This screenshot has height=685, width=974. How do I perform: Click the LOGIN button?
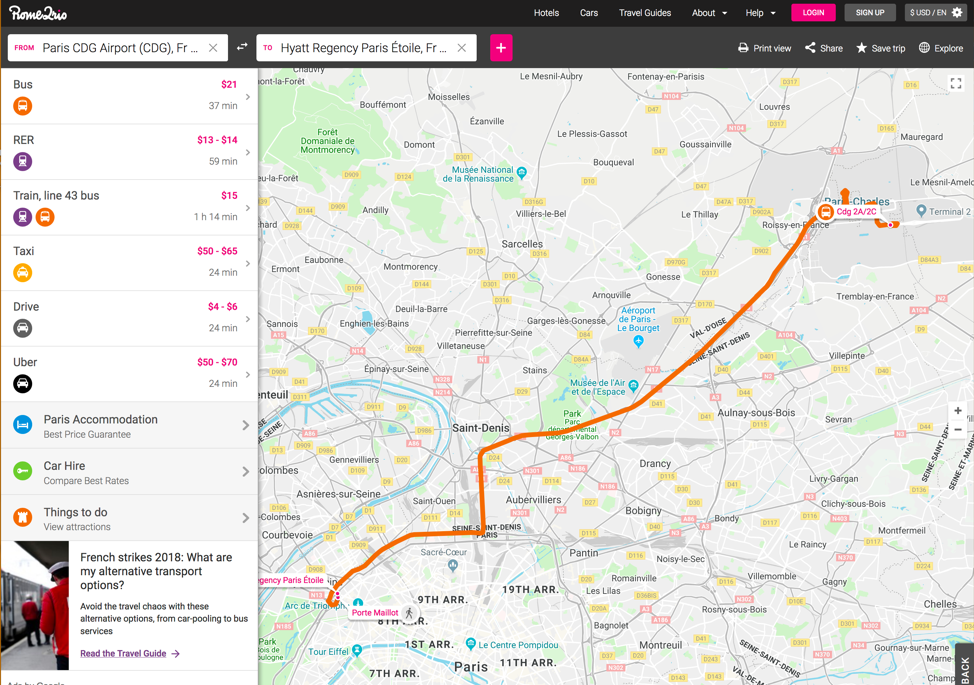coord(813,13)
